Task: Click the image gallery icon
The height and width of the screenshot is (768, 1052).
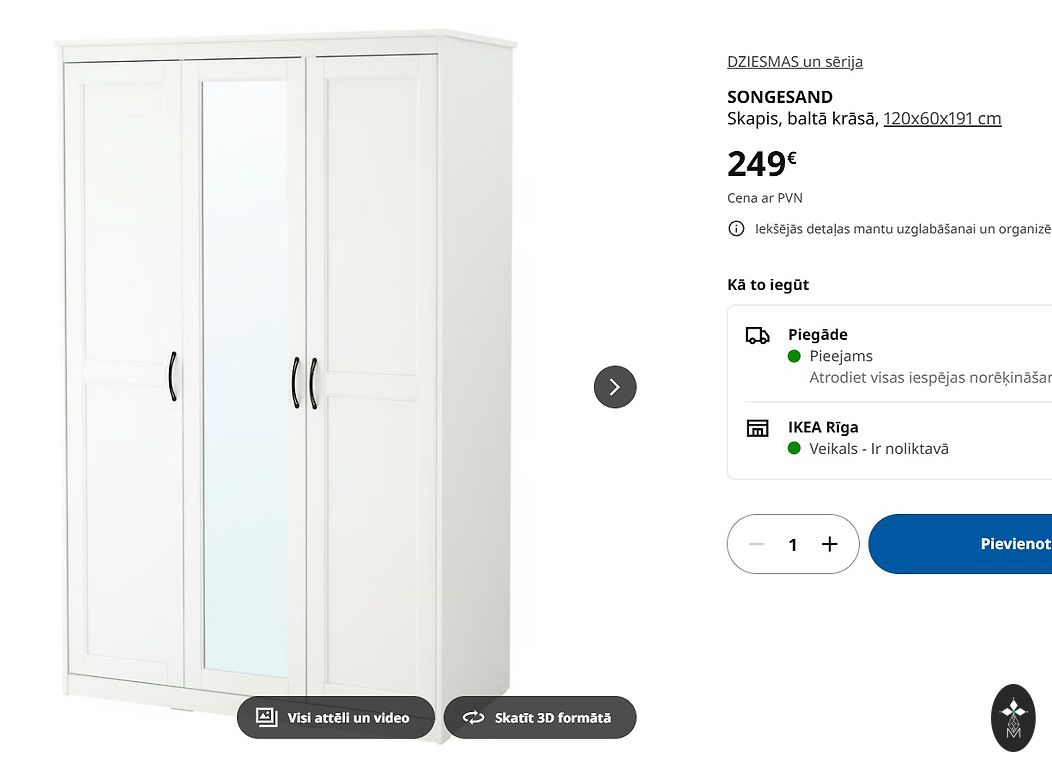Action: [267, 717]
